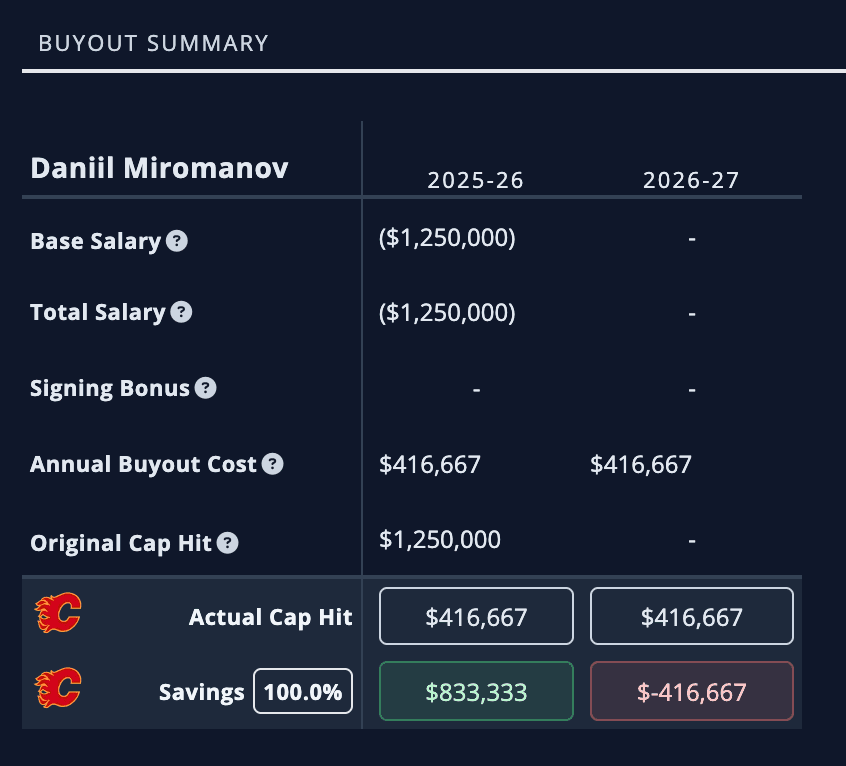846x766 pixels.
Task: Click the Total Salary help icon
Action: click(181, 312)
